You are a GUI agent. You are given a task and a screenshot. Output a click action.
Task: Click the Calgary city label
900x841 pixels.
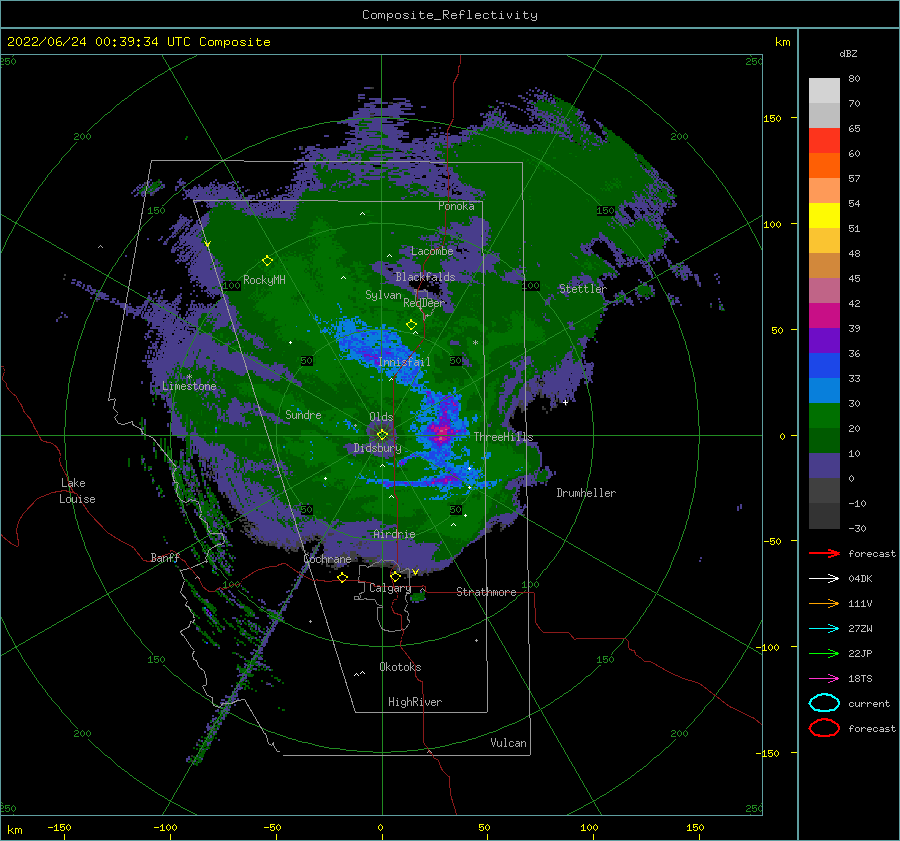[x=390, y=588]
